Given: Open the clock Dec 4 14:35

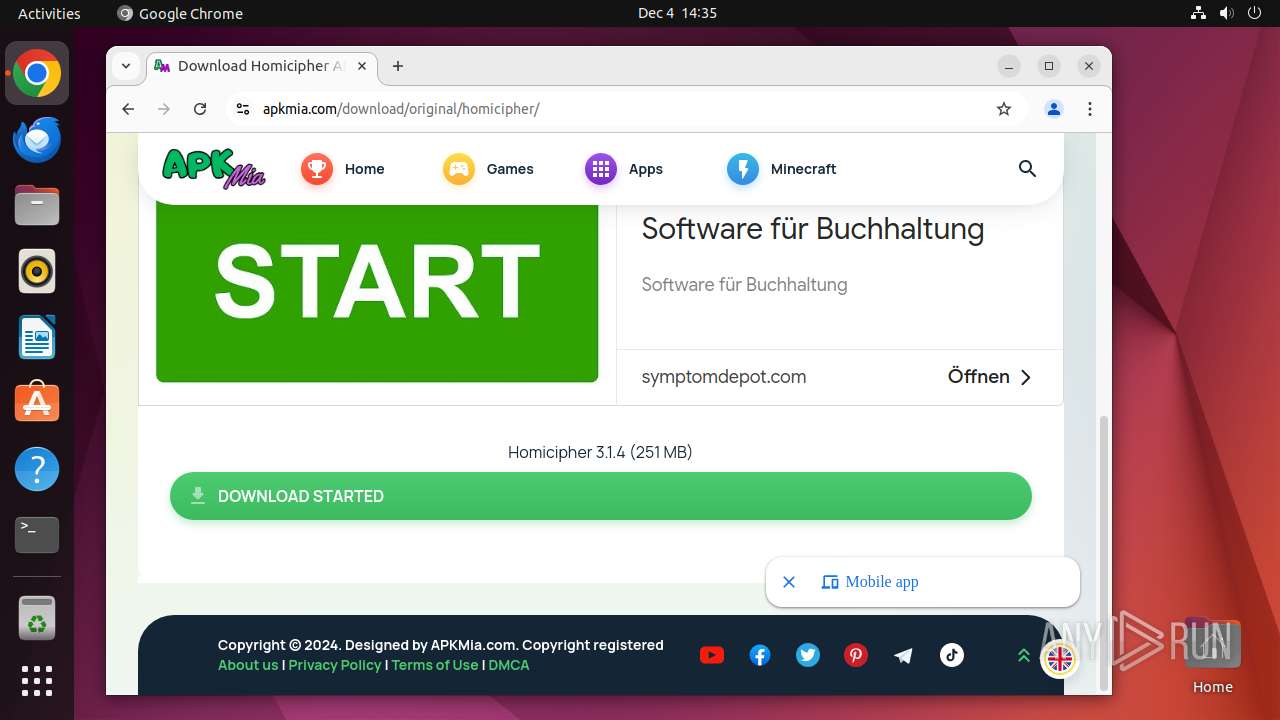Looking at the screenshot, I should 677,13.
